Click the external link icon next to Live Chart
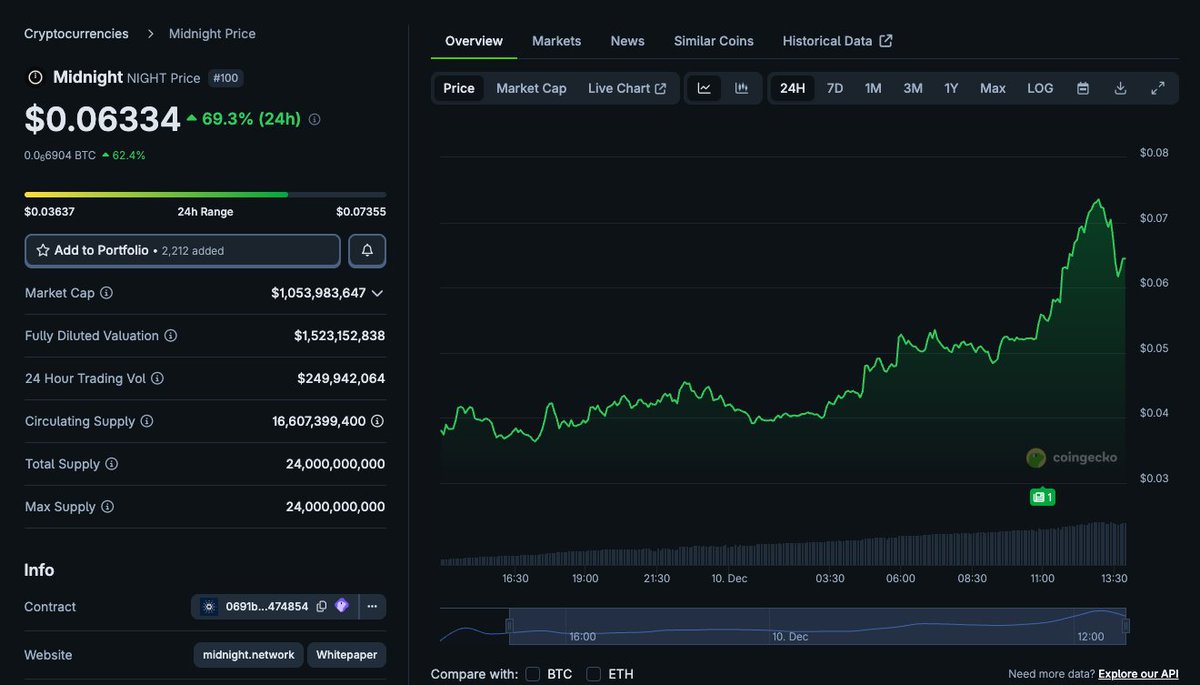 click(x=660, y=88)
